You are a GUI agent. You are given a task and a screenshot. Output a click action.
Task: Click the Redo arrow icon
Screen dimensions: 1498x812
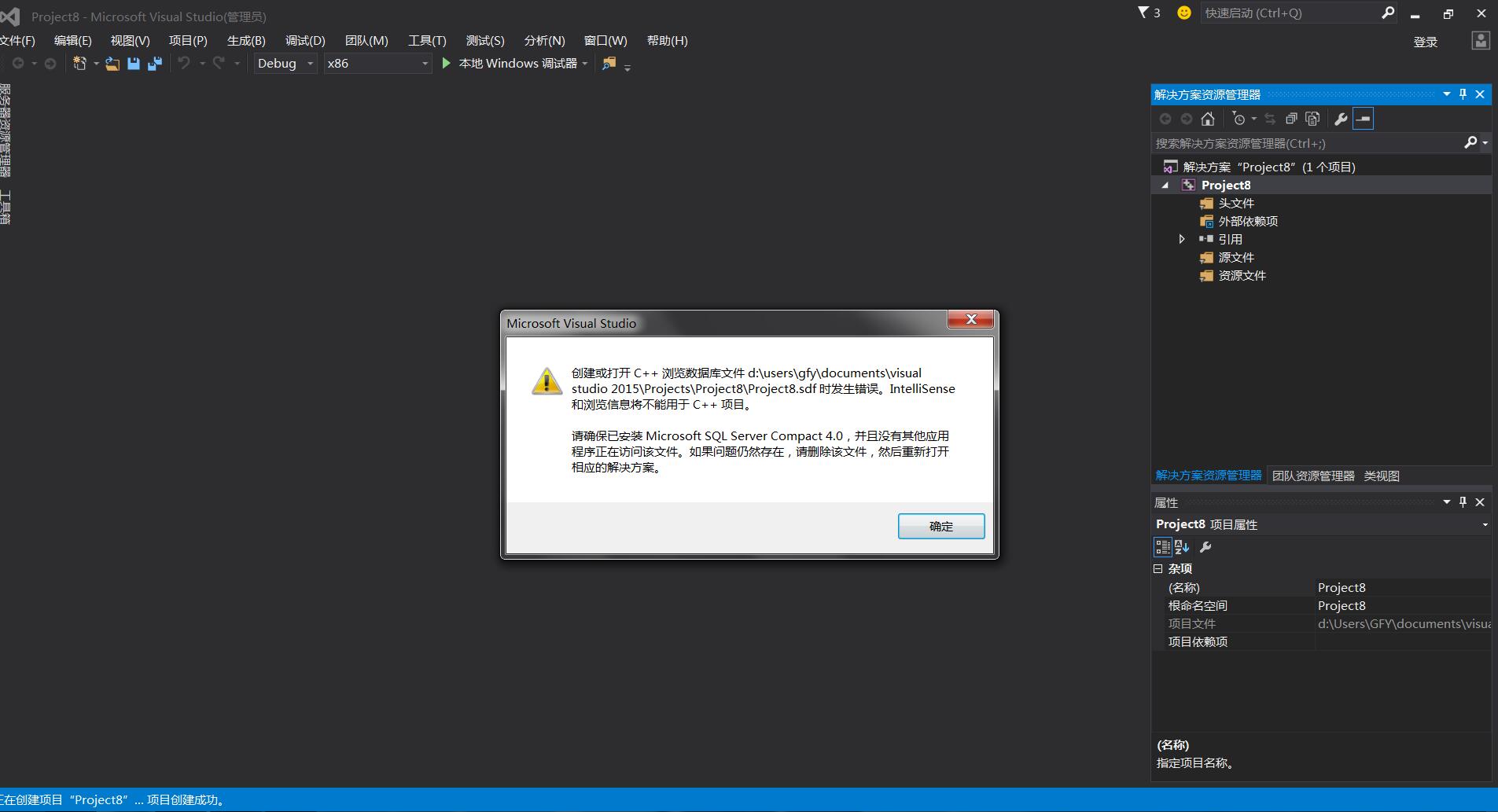coord(219,63)
